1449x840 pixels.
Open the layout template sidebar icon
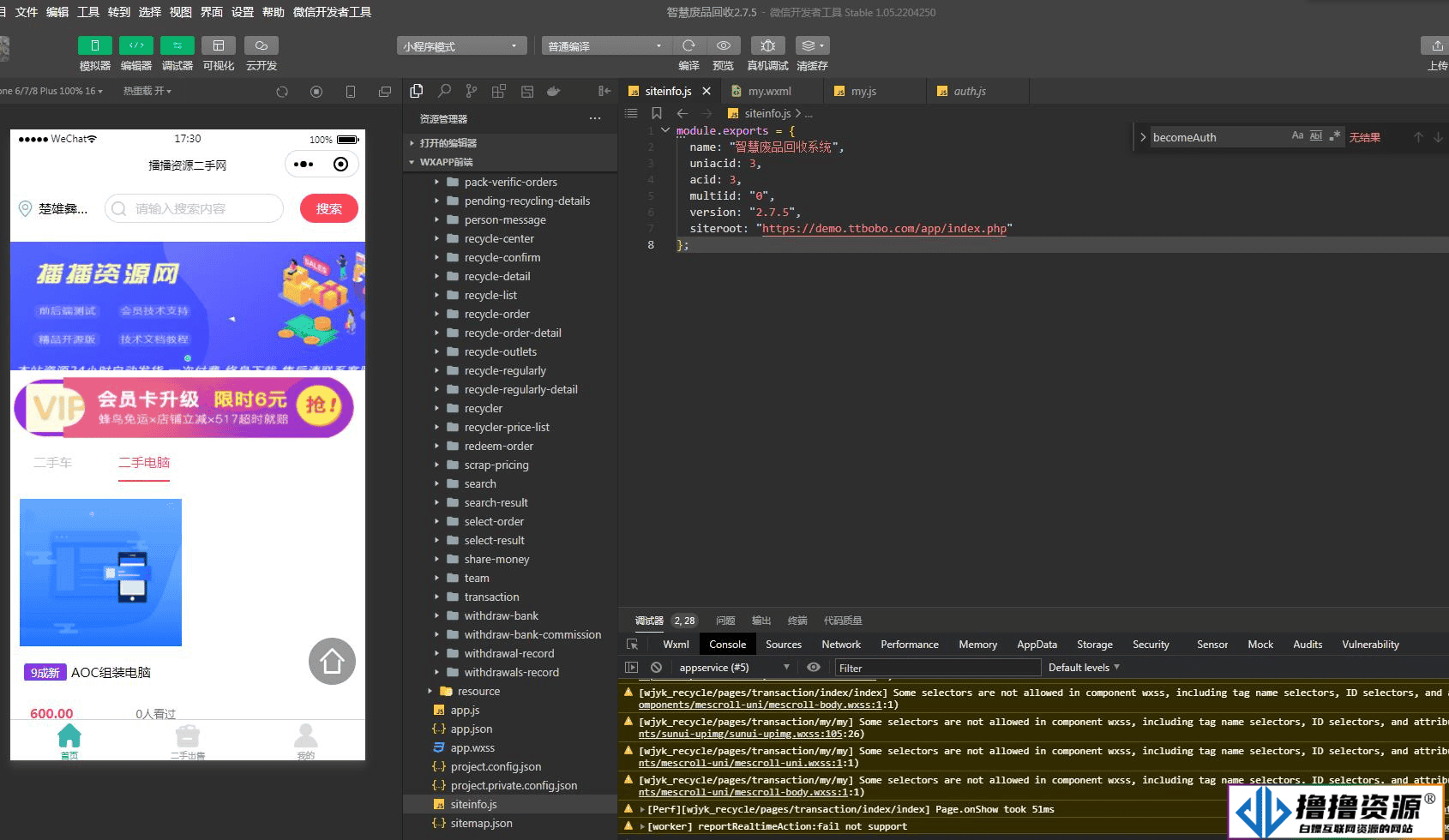[527, 91]
